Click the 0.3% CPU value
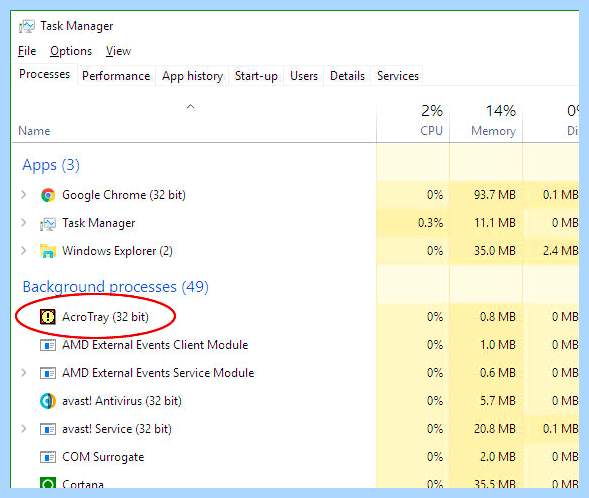This screenshot has height=498, width=589. click(430, 223)
